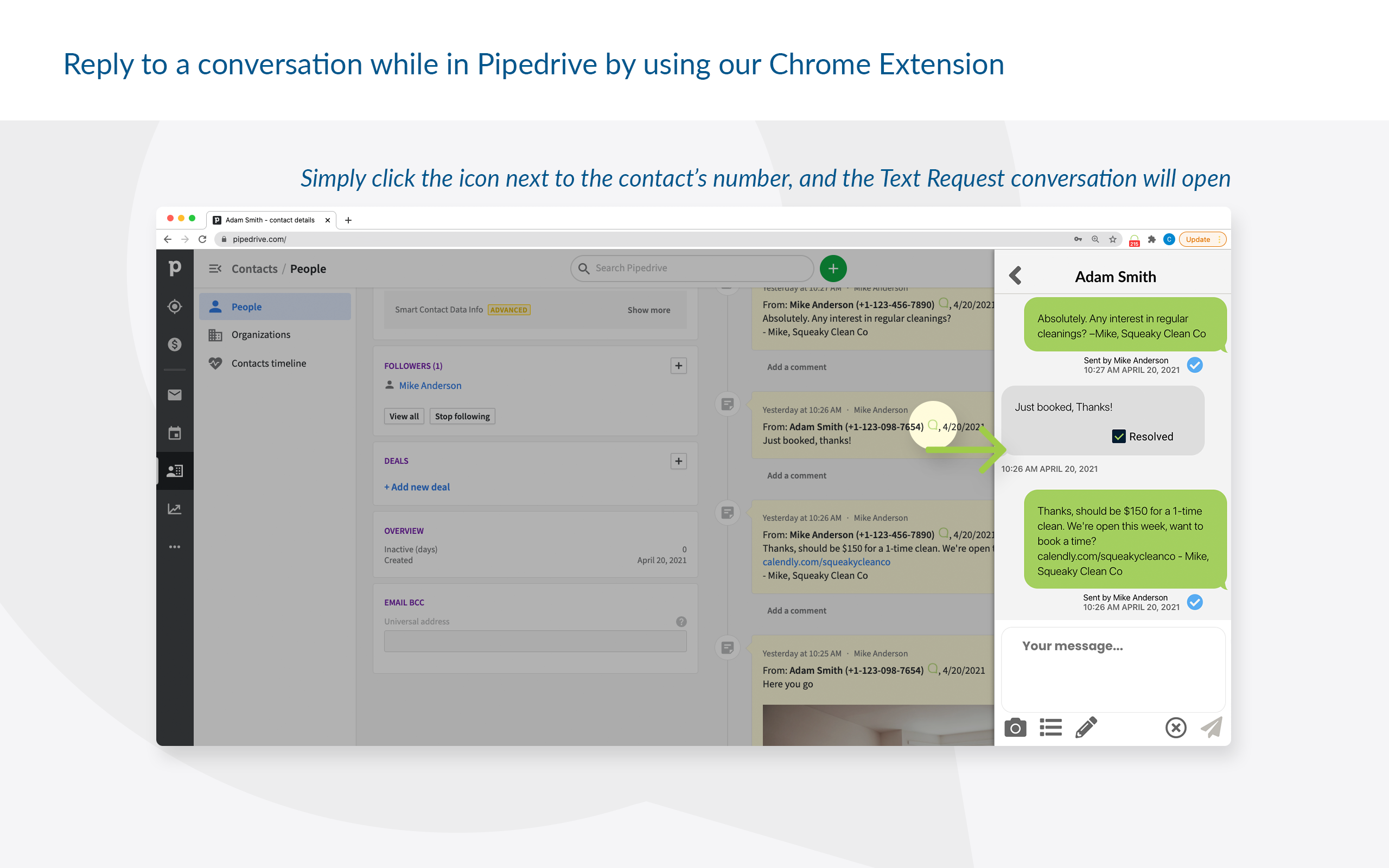This screenshot has width=1389, height=868.
Task: Open Chrome extensions puzzle icon
Action: click(1151, 239)
